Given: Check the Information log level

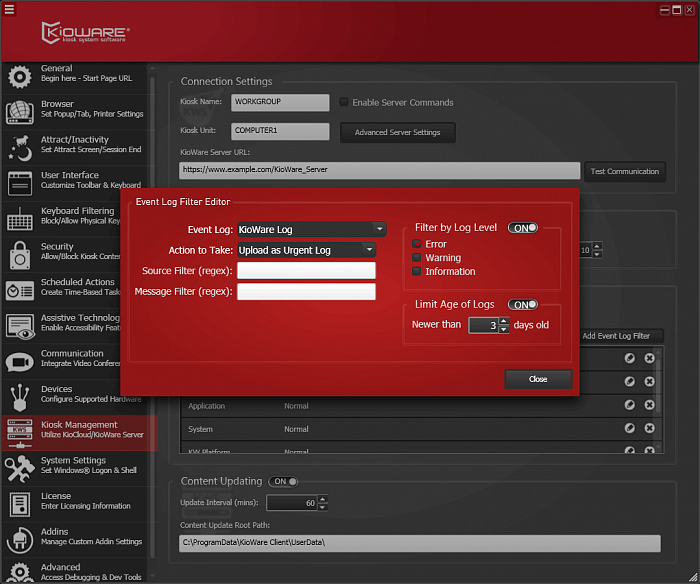Looking at the screenshot, I should 417,271.
